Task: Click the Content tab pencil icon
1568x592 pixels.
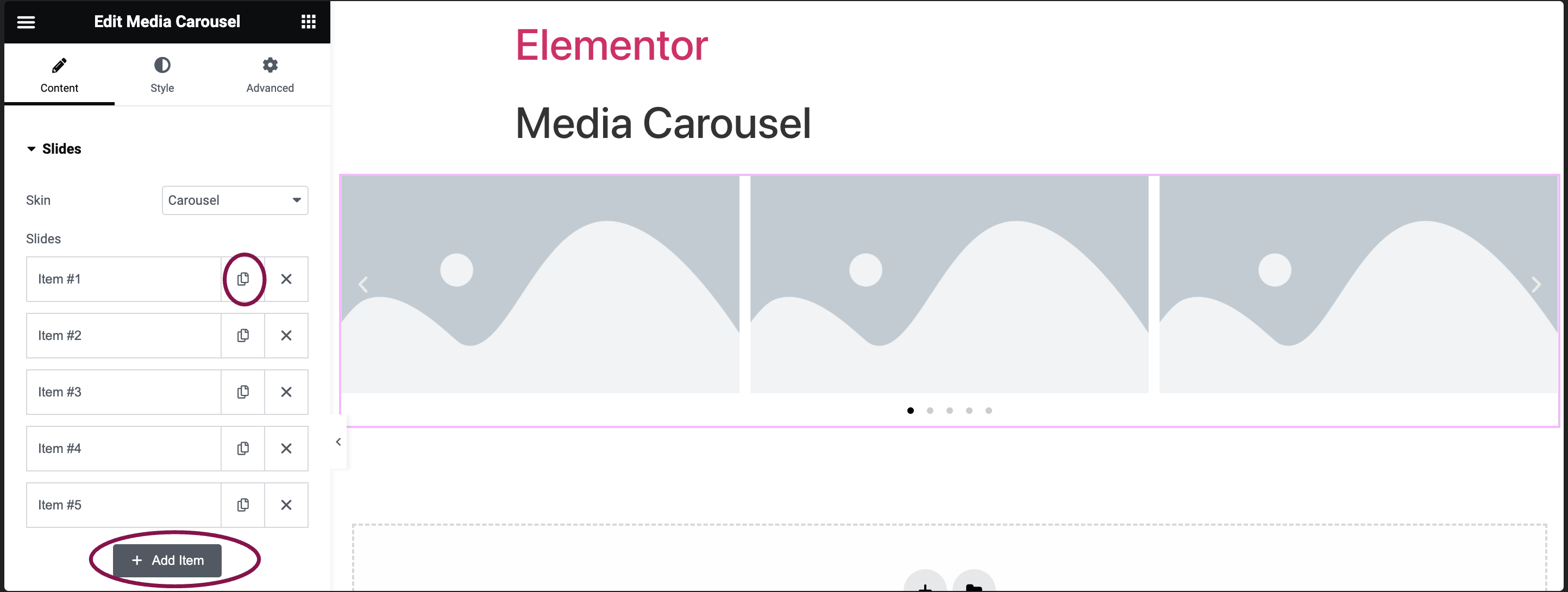Action: [x=58, y=64]
